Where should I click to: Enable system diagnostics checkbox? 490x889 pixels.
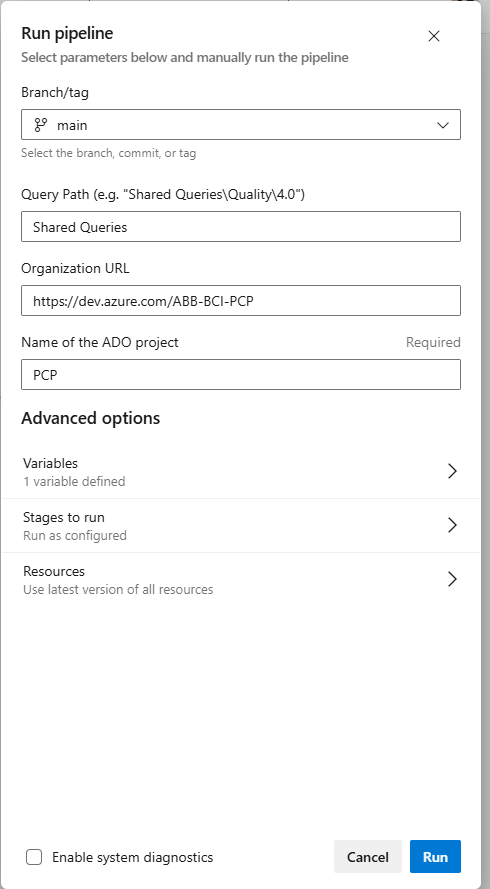point(34,857)
